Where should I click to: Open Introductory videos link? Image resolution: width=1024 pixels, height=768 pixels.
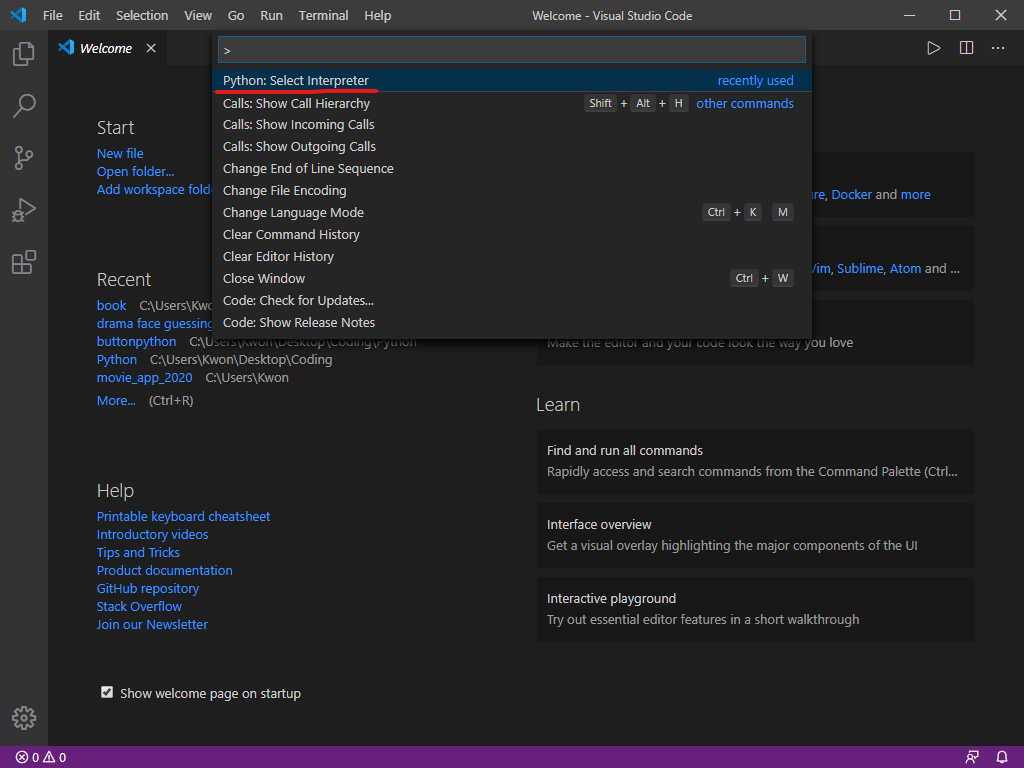tap(152, 535)
